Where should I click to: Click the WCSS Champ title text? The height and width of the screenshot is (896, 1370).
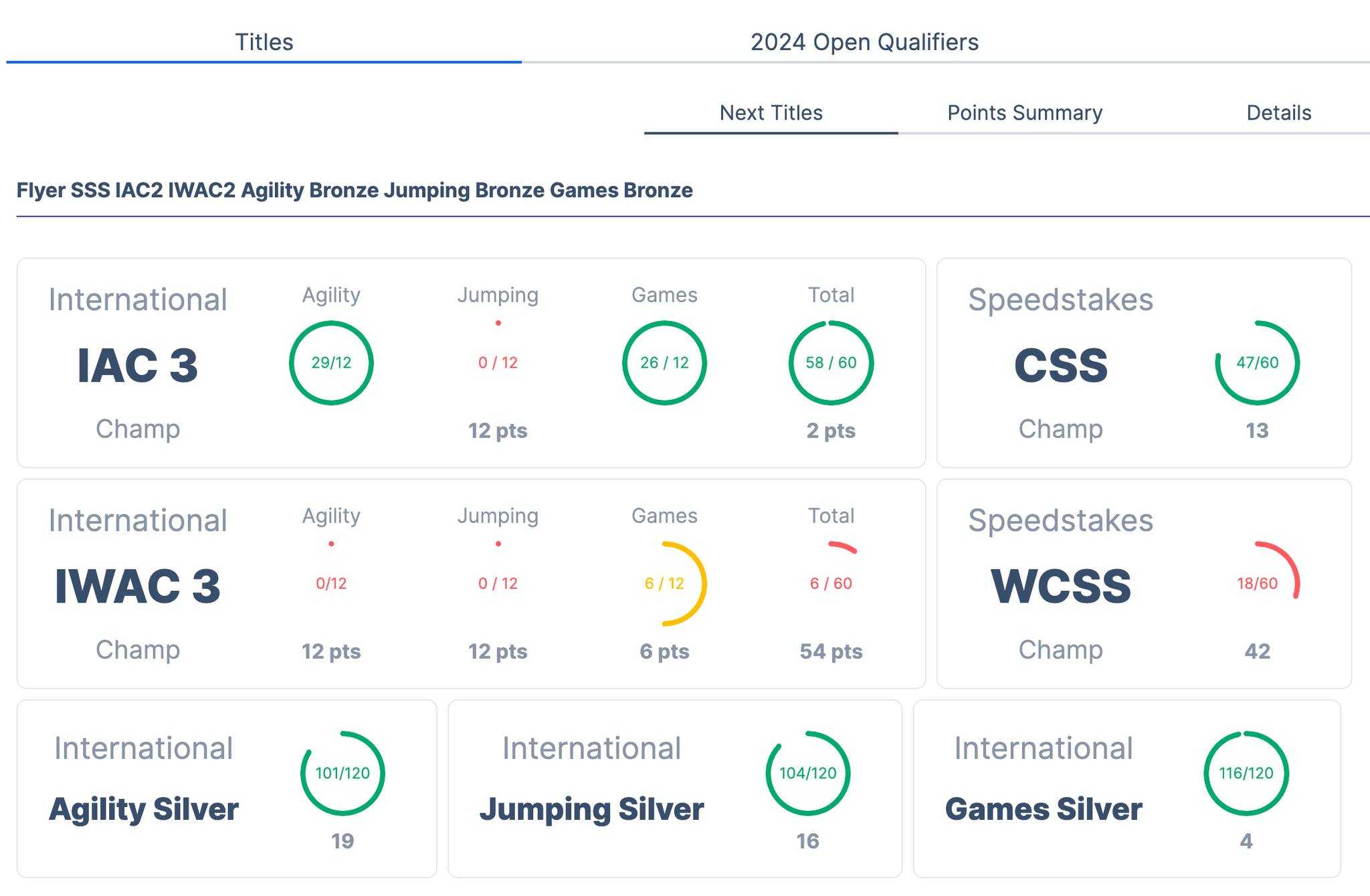[1060, 586]
